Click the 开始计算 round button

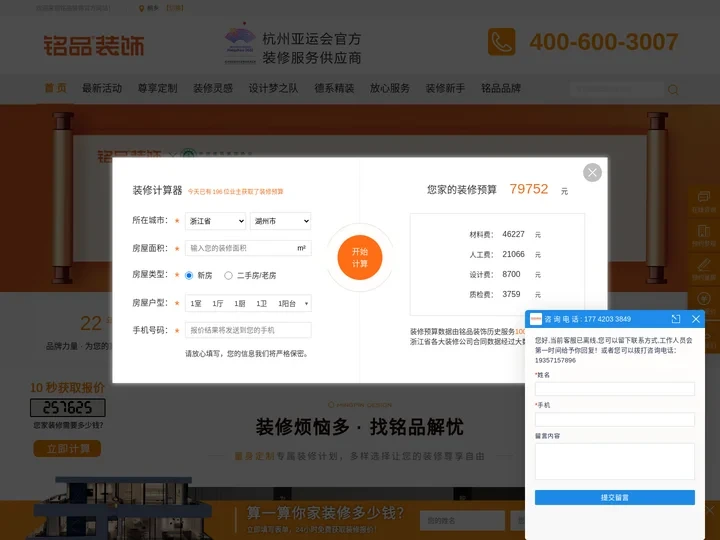(360, 258)
